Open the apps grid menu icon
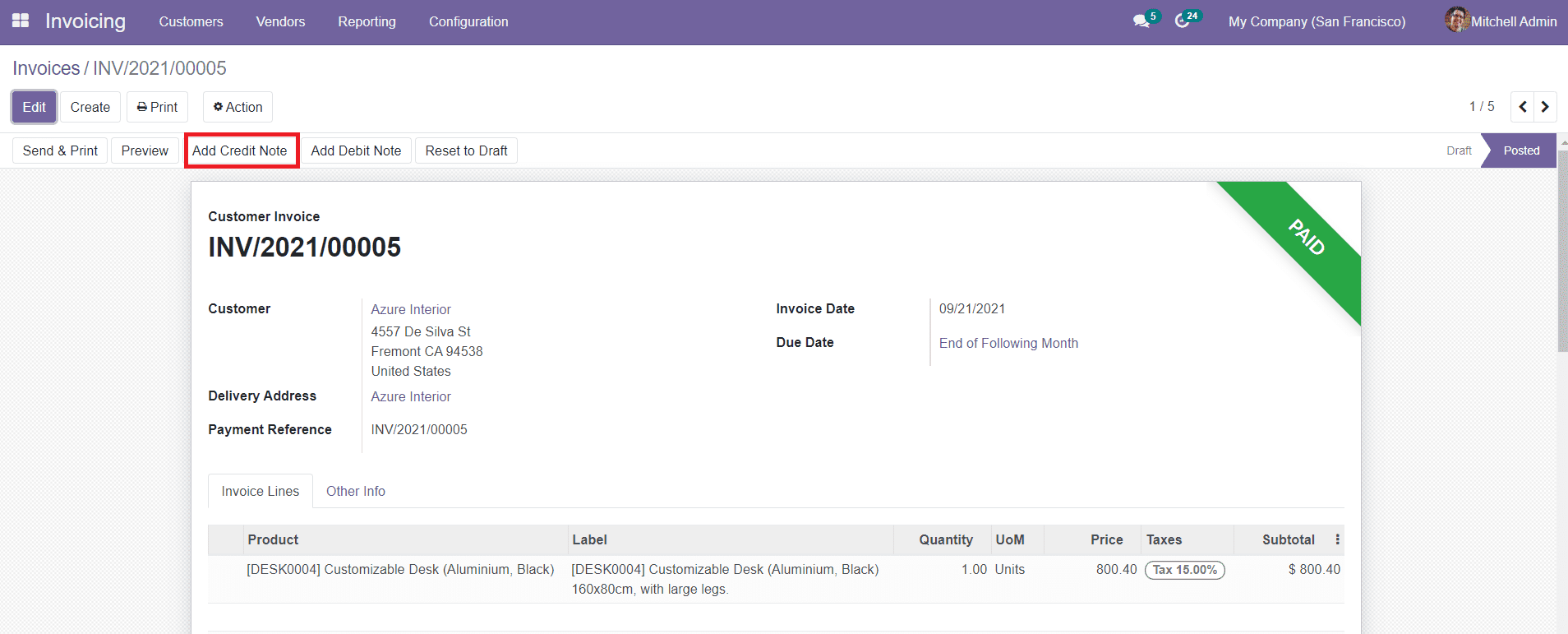The height and width of the screenshot is (634, 1568). tap(21, 21)
